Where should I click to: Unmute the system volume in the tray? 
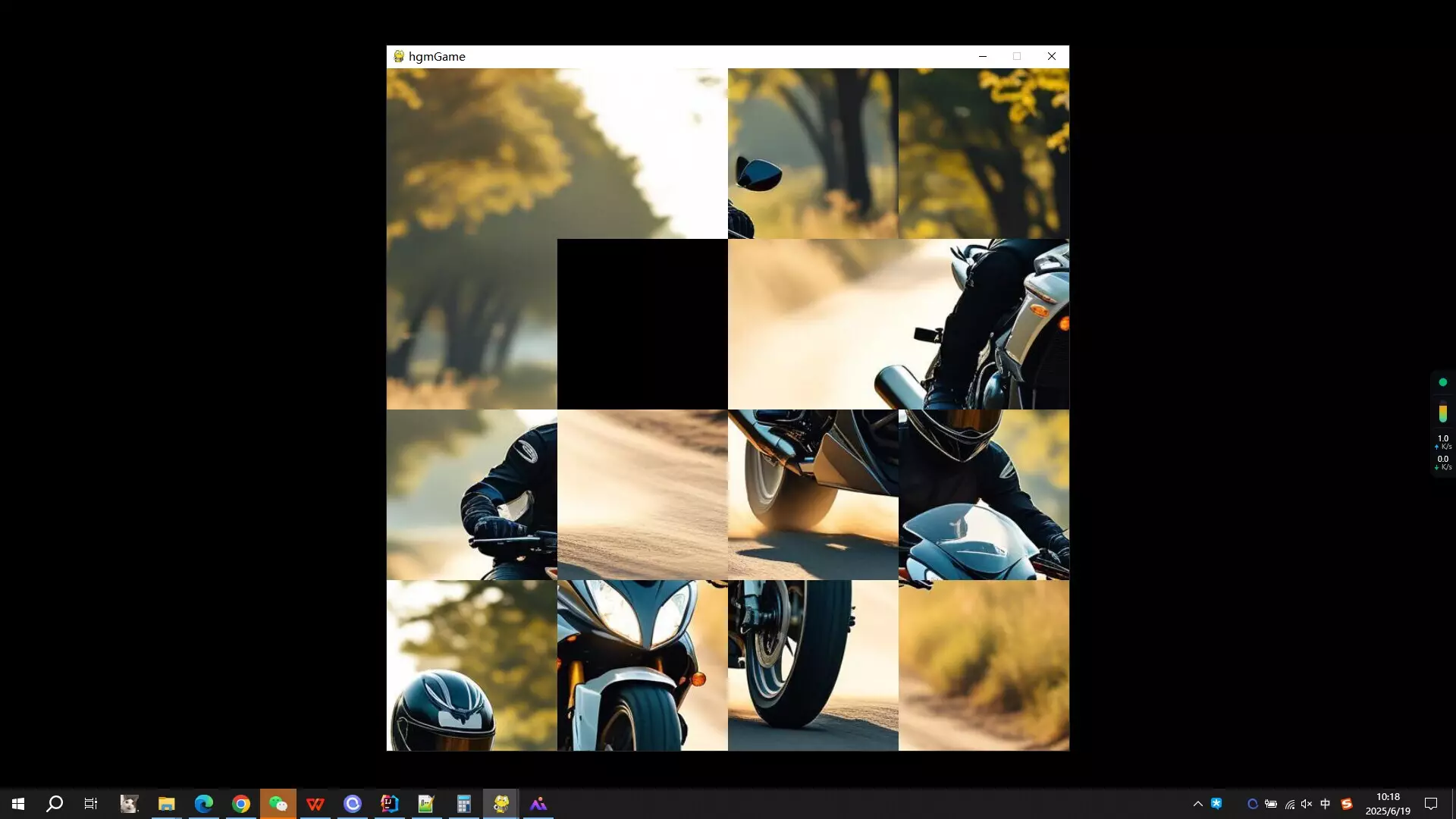pyautogui.click(x=1306, y=804)
